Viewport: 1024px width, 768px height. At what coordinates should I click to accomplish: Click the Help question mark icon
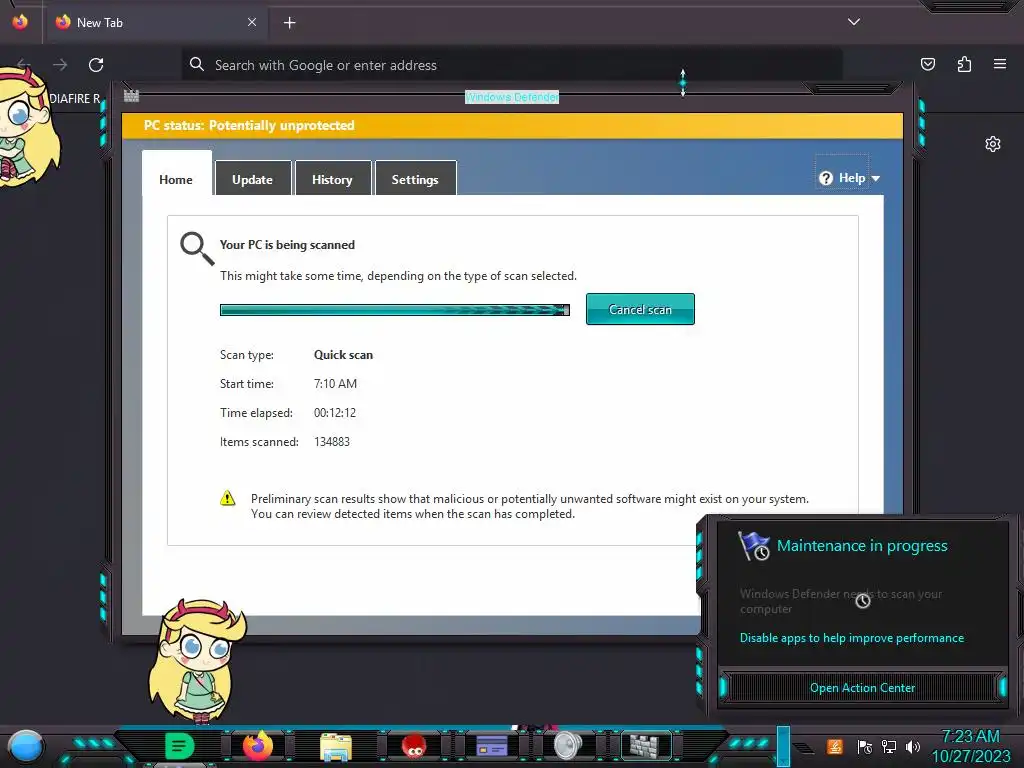pos(825,178)
